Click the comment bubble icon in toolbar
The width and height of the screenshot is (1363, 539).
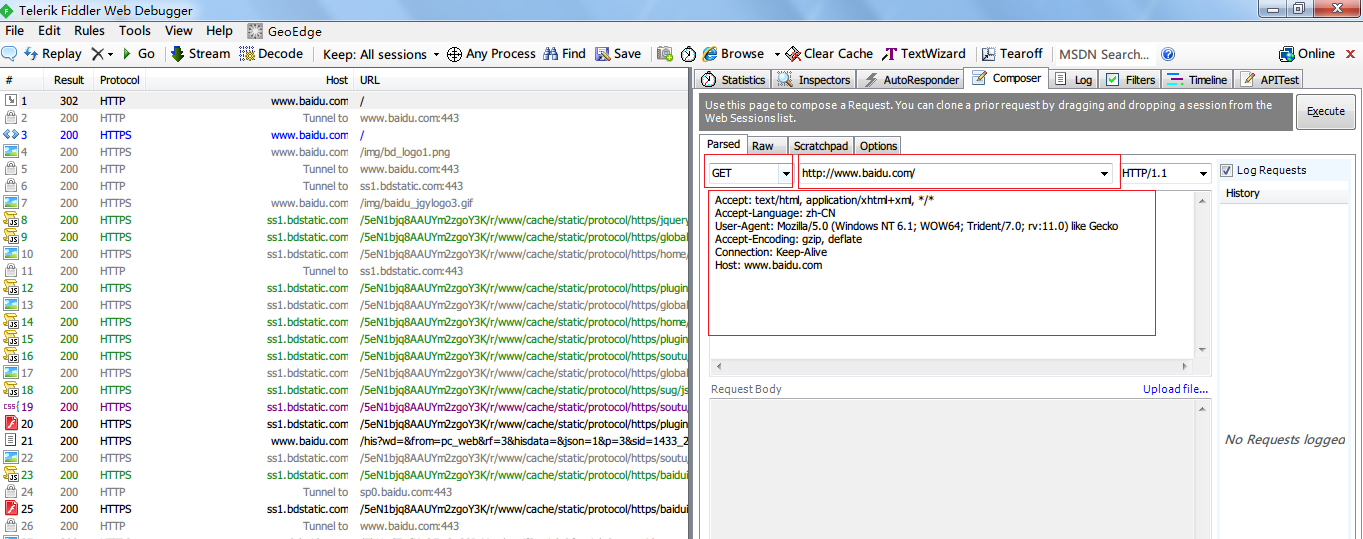click(x=9, y=54)
